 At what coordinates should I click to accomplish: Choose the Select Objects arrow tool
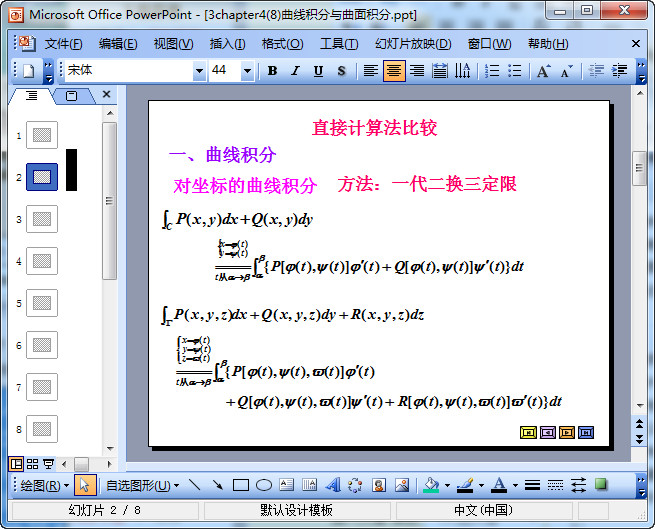pyautogui.click(x=85, y=486)
